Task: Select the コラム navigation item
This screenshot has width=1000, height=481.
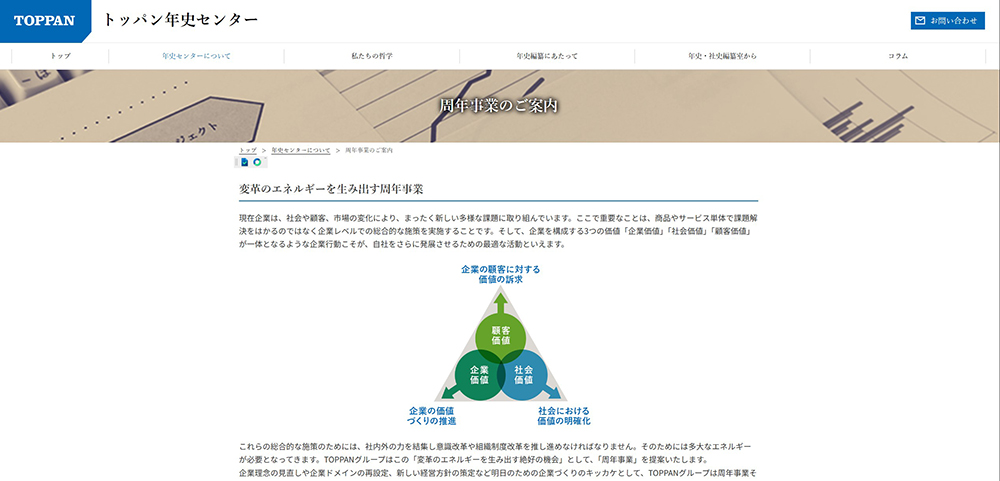Action: [898, 56]
